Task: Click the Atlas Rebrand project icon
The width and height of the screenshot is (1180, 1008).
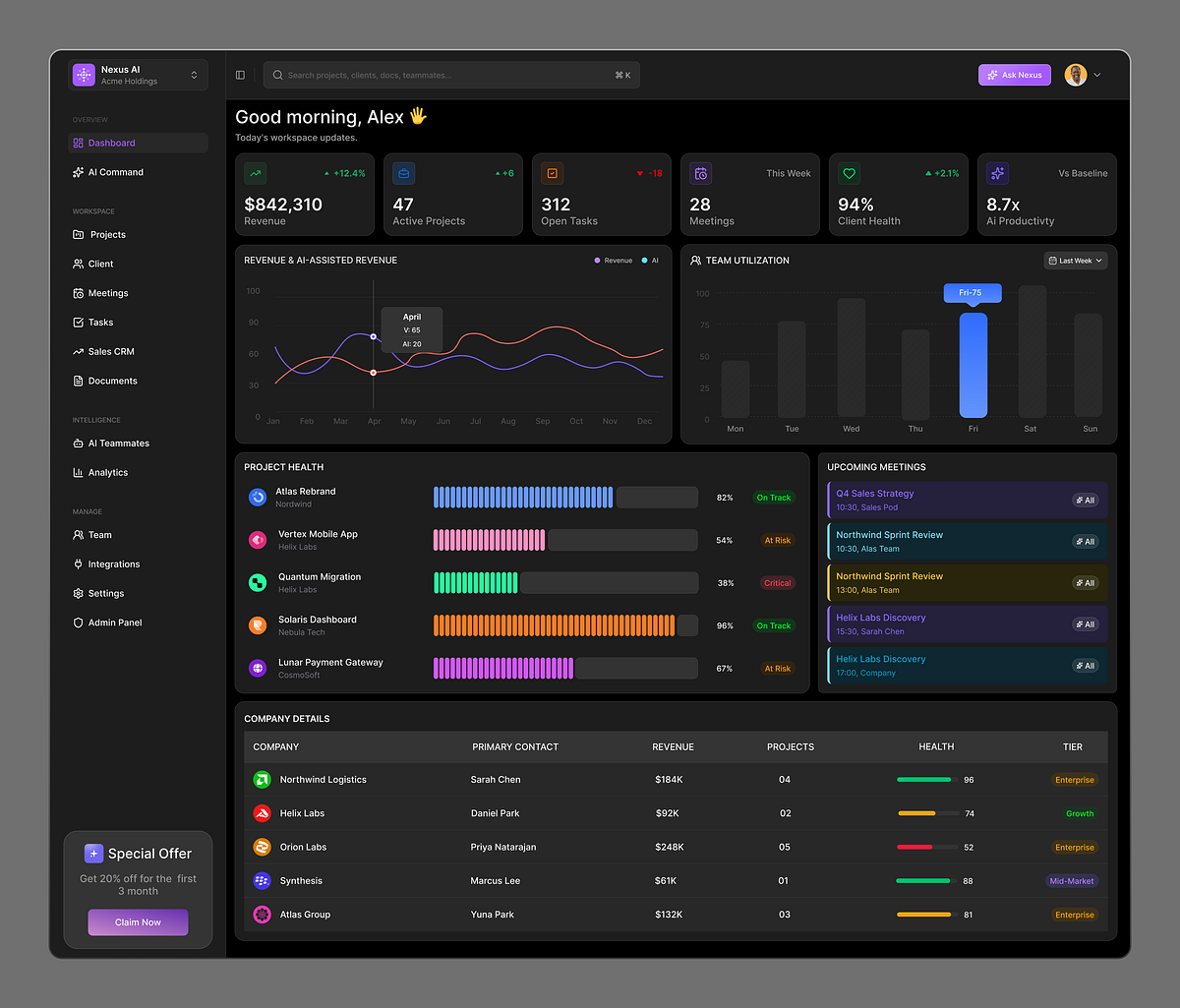Action: tap(258, 498)
